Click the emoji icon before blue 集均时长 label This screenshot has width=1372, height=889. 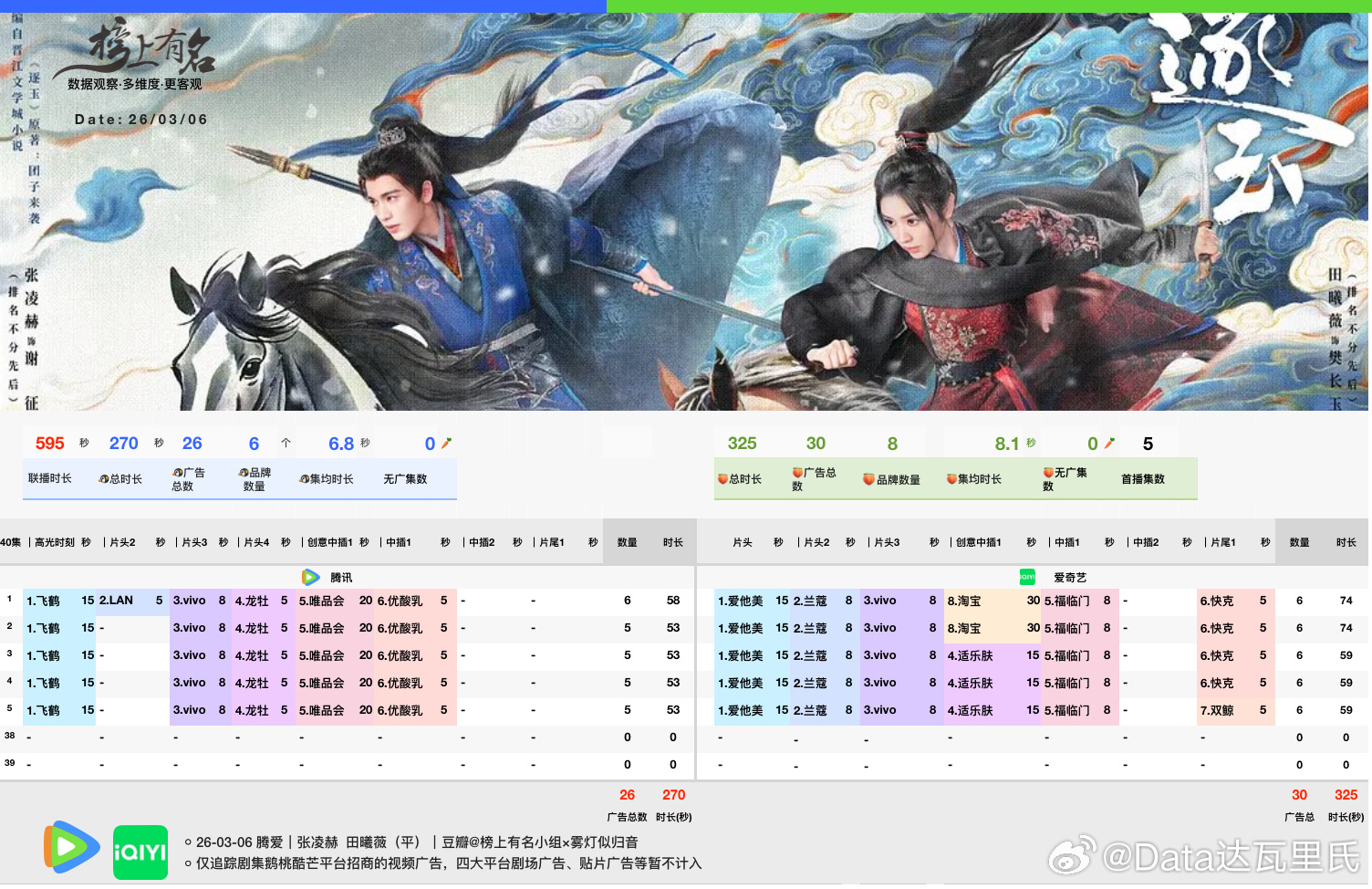305,479
